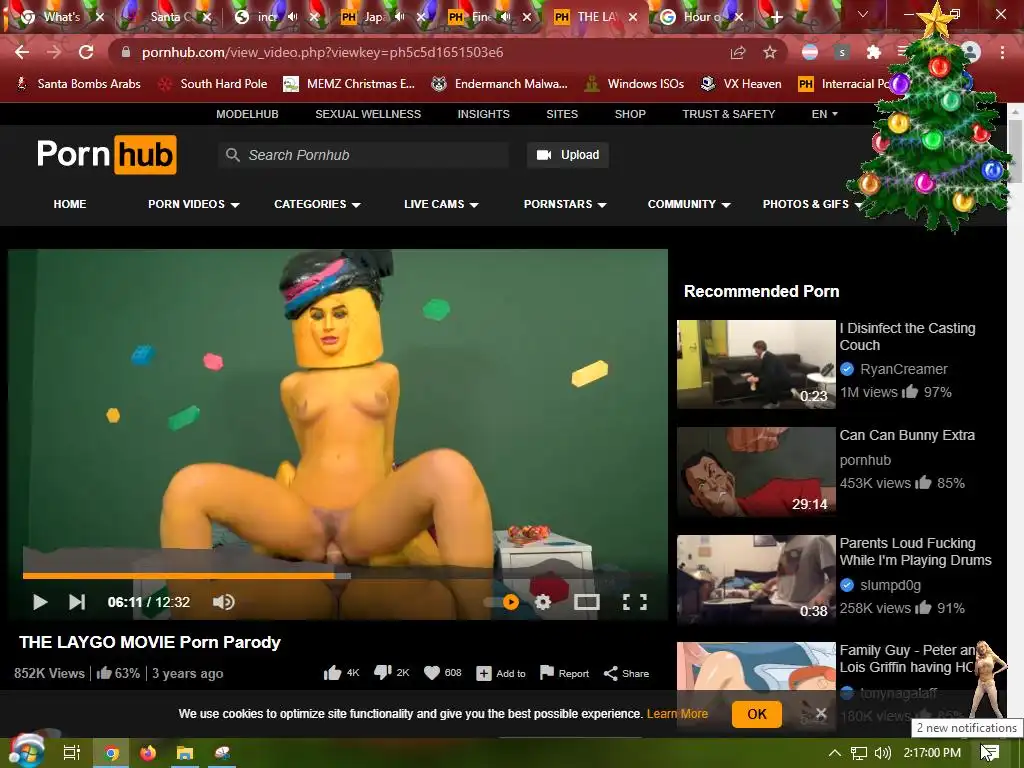Screen dimensions: 1024x768
Task: Click the share page icon in address bar
Action: point(738,52)
